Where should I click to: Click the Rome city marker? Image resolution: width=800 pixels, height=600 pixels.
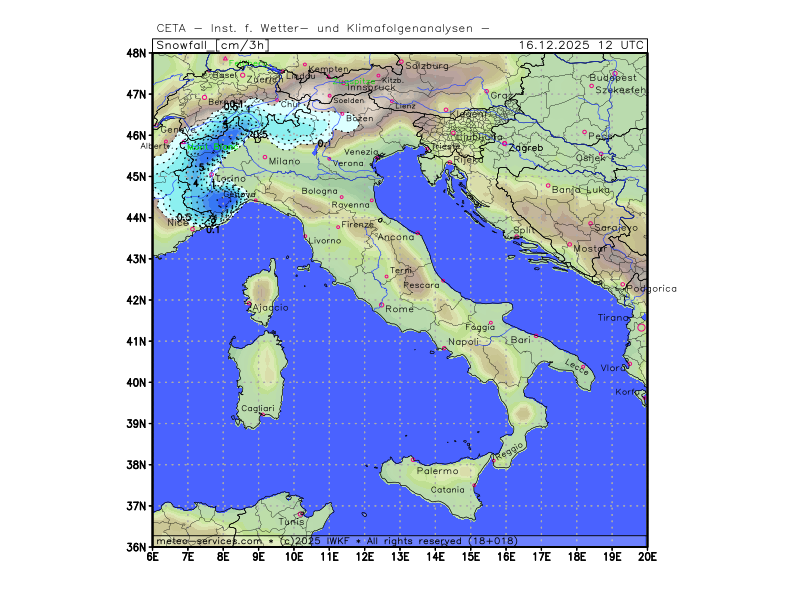pyautogui.click(x=381, y=304)
